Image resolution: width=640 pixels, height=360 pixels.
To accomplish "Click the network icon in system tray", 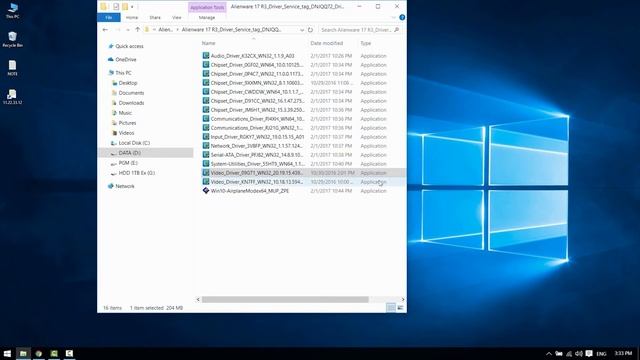I will [x=569, y=353].
